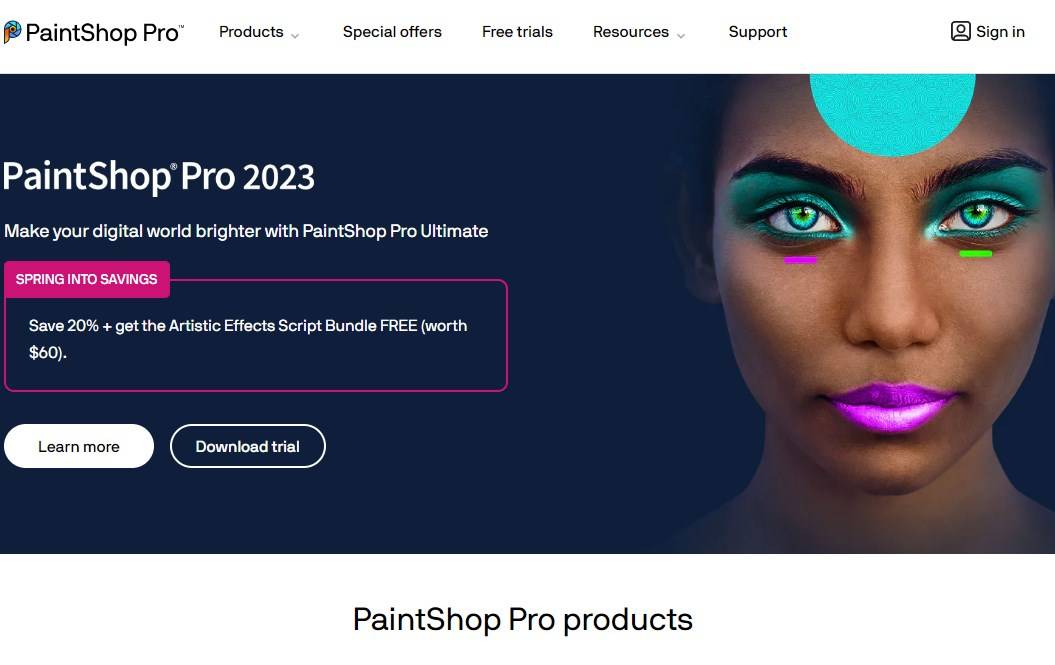This screenshot has width=1055, height=665.
Task: Click the Save 20% promotion text box
Action: coord(256,335)
